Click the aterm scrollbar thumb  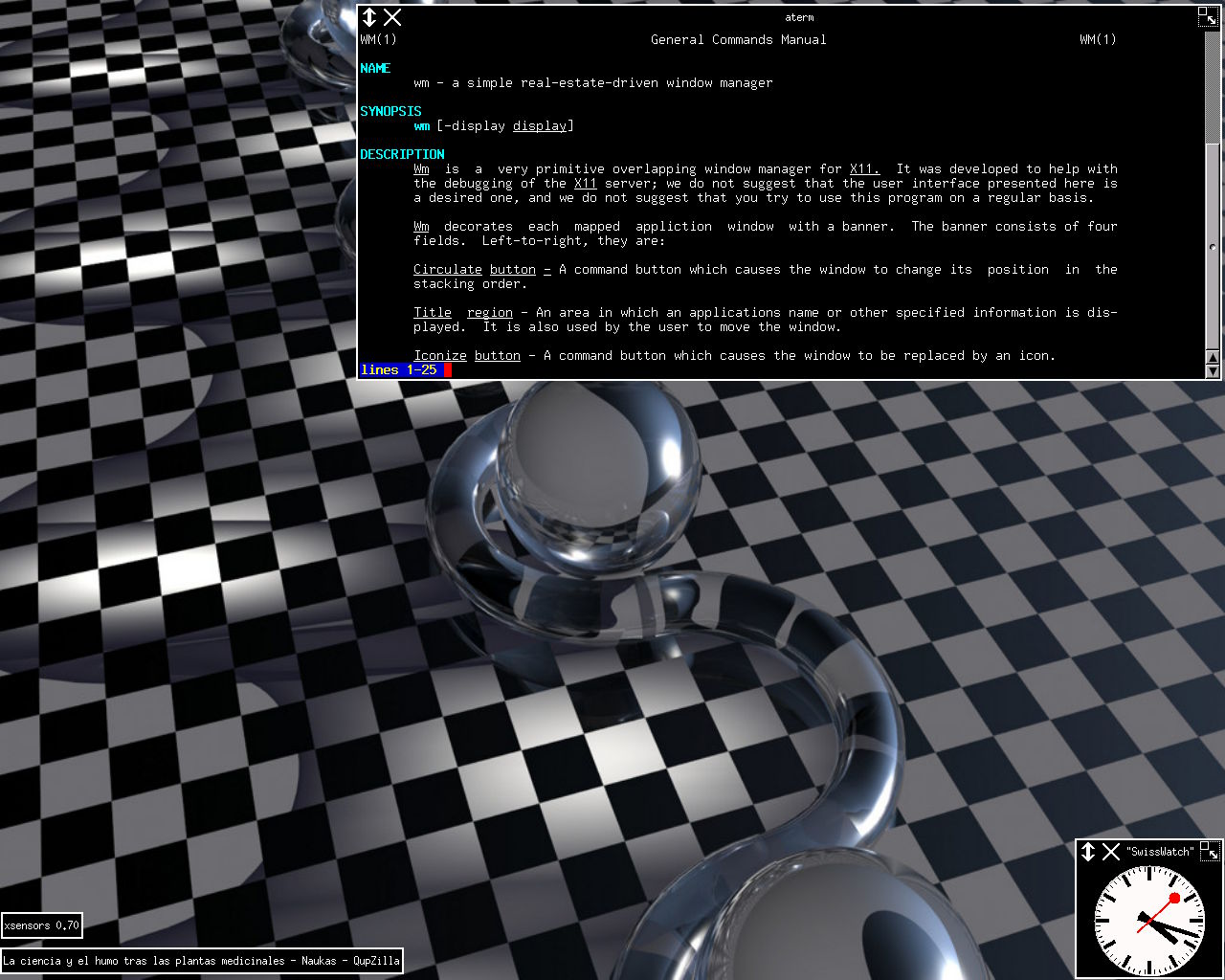[x=1213, y=247]
